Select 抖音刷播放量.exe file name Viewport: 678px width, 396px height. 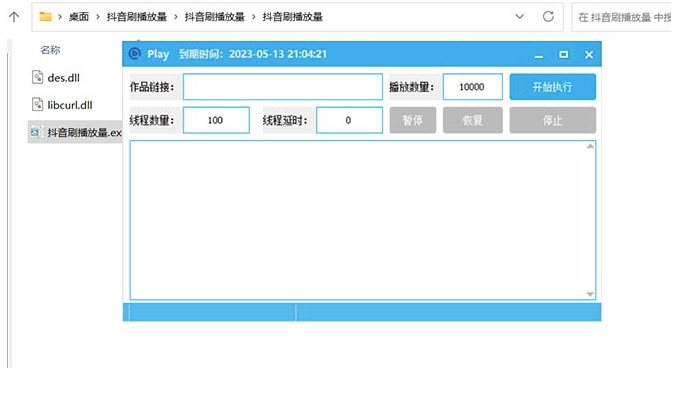85,133
